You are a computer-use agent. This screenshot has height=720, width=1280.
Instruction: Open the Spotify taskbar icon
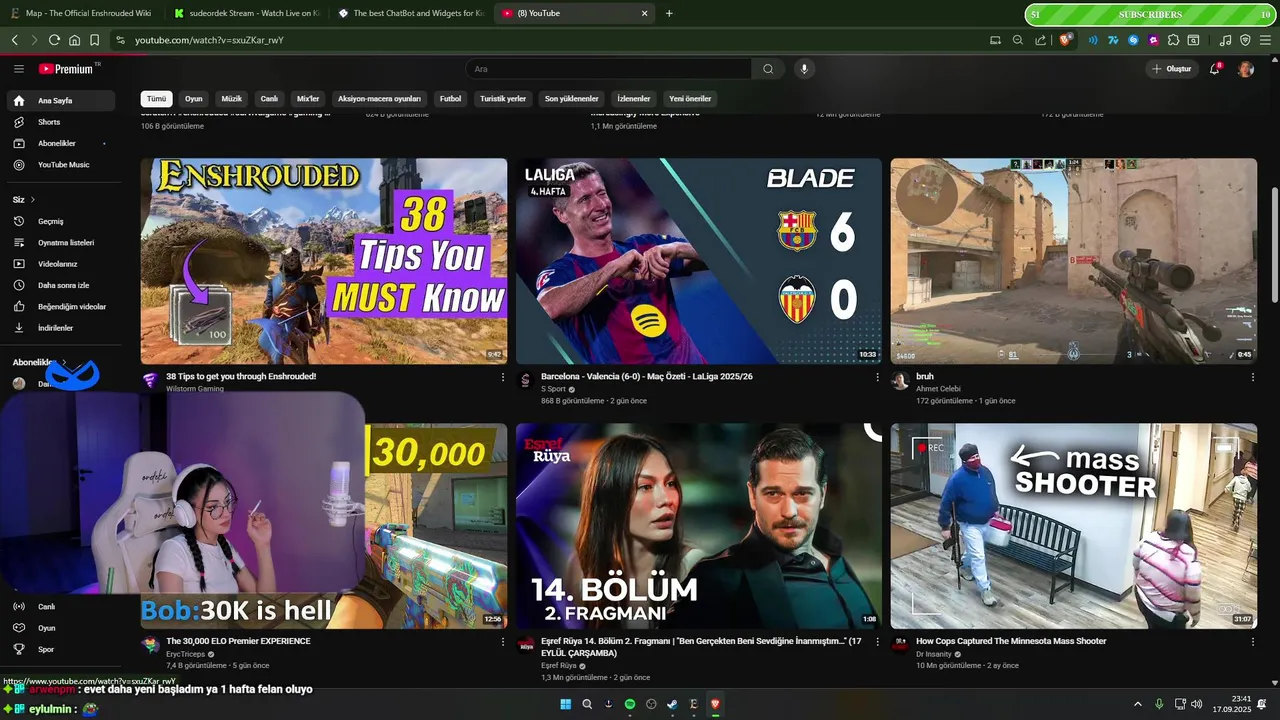pos(630,704)
